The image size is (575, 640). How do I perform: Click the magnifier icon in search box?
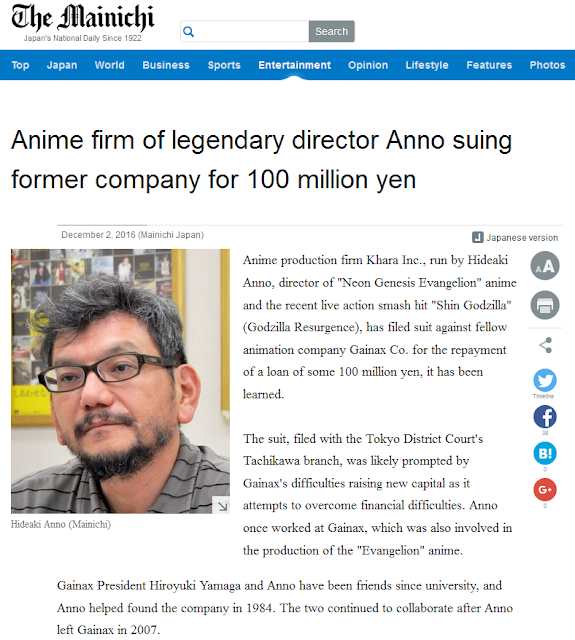pyautogui.click(x=188, y=31)
